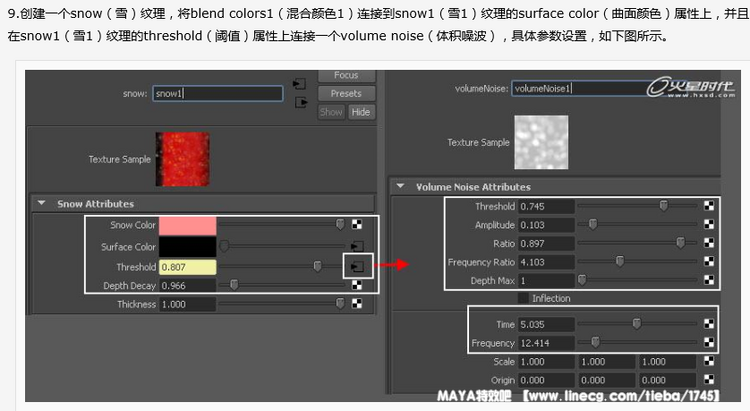Click the volumeNoise1 name field
This screenshot has height=411, width=750.
[x=570, y=89]
